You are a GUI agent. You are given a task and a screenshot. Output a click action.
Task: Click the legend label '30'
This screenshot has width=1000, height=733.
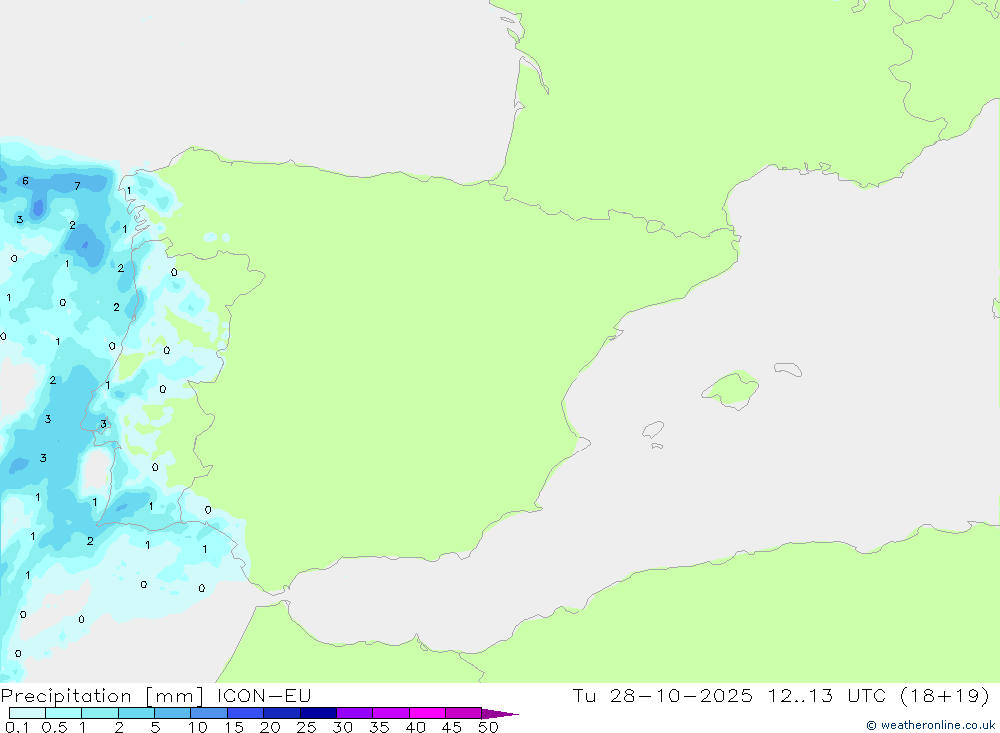click(x=343, y=727)
